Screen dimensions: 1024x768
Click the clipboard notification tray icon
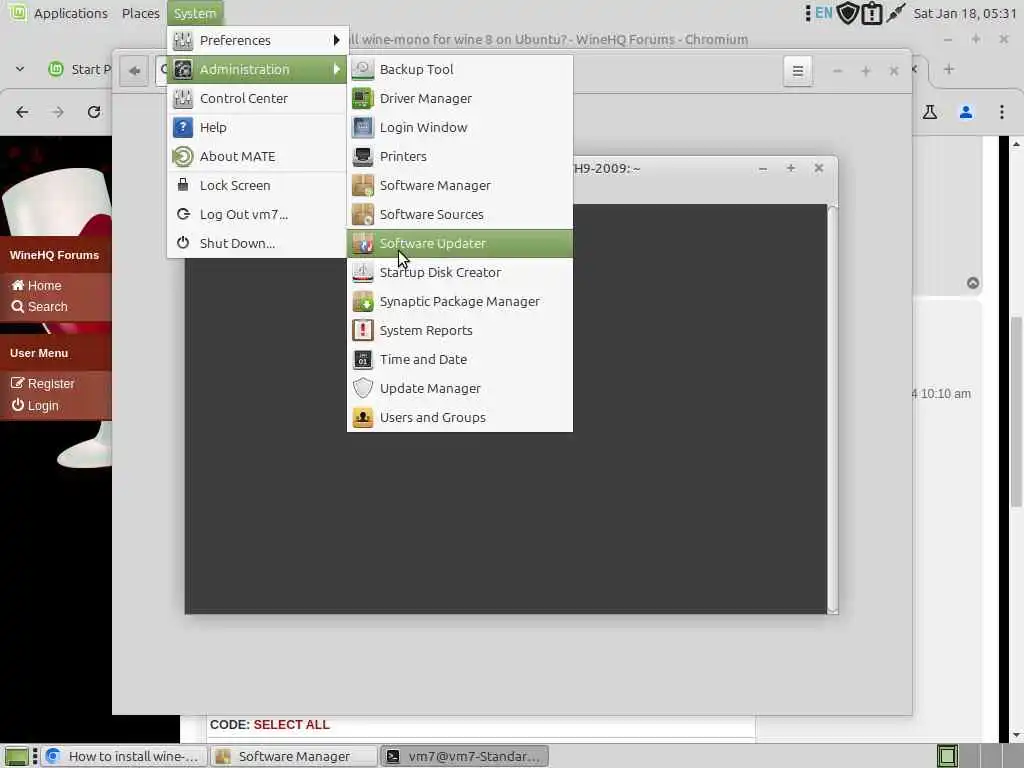pos(872,13)
